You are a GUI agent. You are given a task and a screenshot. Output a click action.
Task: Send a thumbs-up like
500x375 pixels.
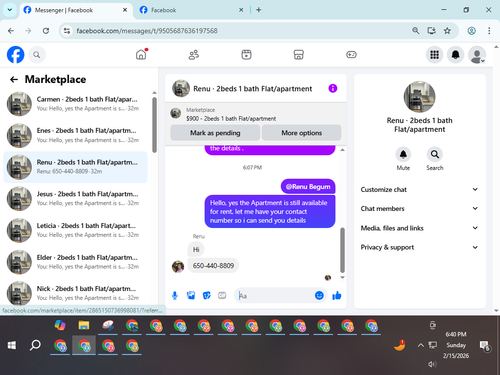tap(337, 295)
